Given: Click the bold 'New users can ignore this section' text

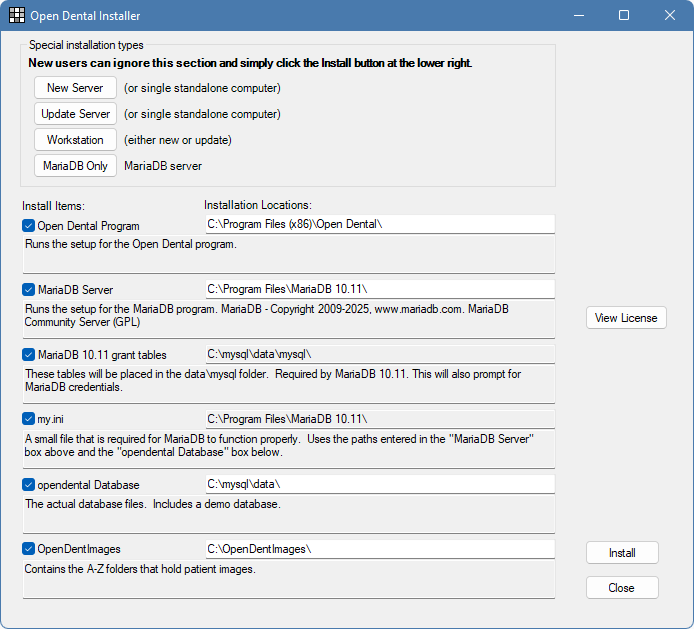Looking at the screenshot, I should [250, 63].
